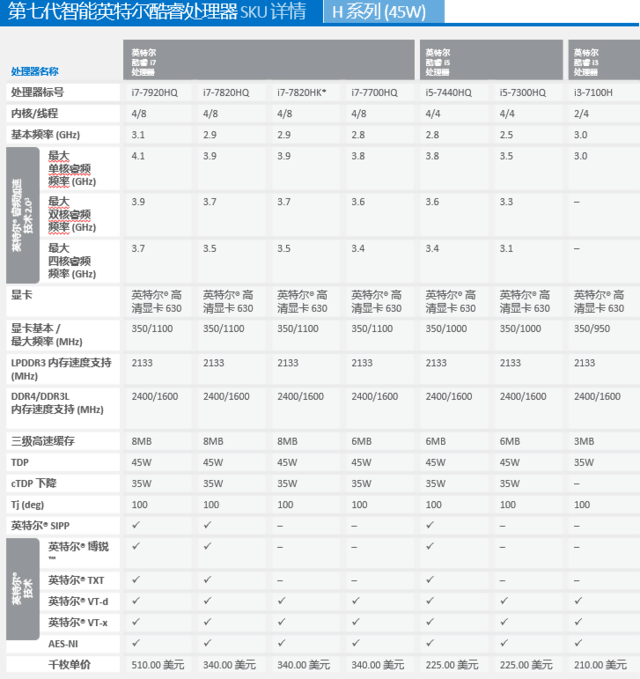Click the VT-d checkmark for i3-7100H

pos(578,601)
